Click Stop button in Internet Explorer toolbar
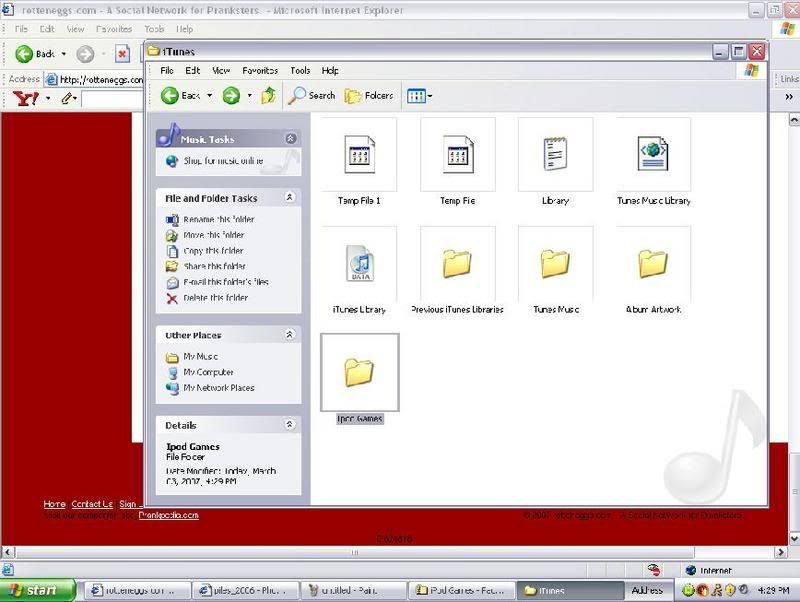 click(x=122, y=54)
